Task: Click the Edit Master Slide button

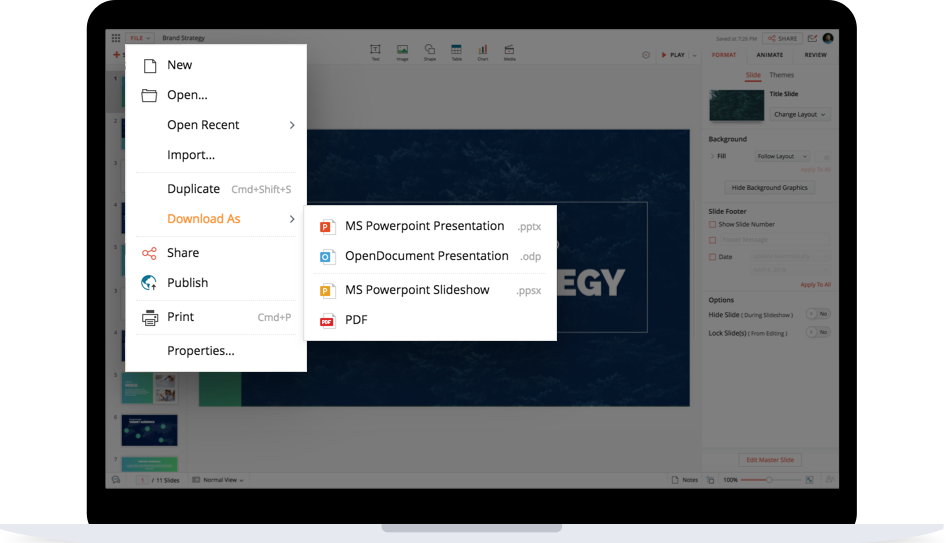Action: click(x=770, y=460)
